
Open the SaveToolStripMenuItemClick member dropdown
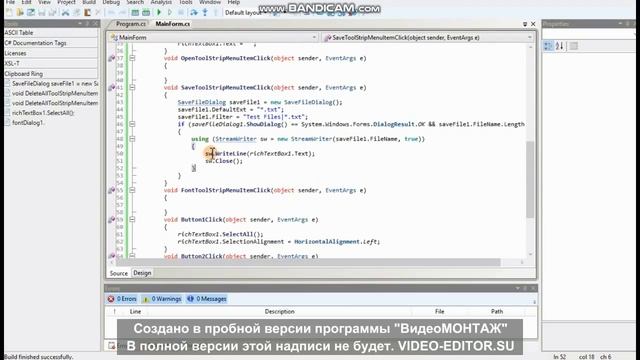point(529,38)
